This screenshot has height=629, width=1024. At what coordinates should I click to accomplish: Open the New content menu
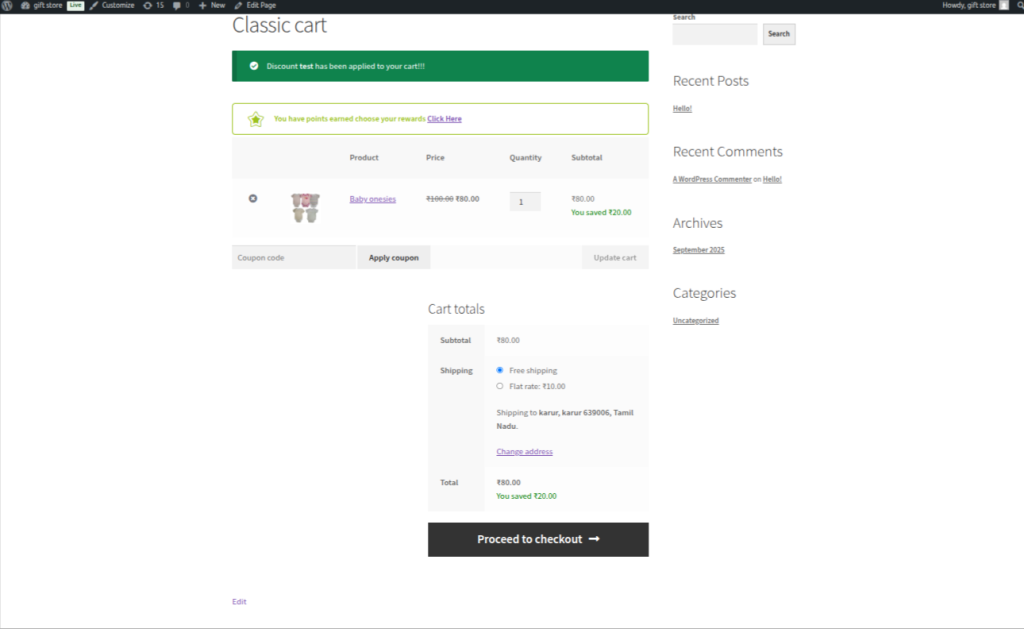[212, 5]
